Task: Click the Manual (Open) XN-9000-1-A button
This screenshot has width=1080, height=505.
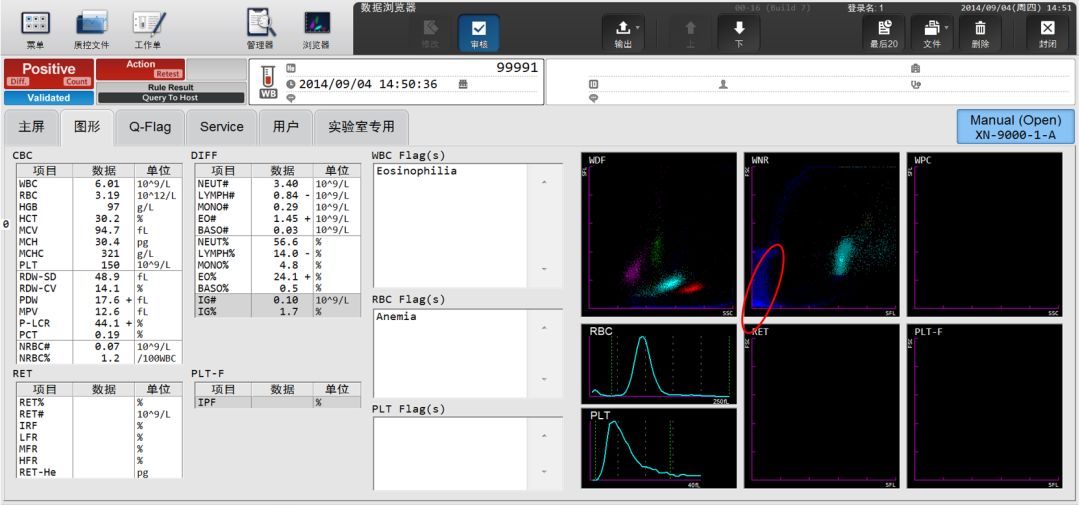Action: (x=1015, y=127)
